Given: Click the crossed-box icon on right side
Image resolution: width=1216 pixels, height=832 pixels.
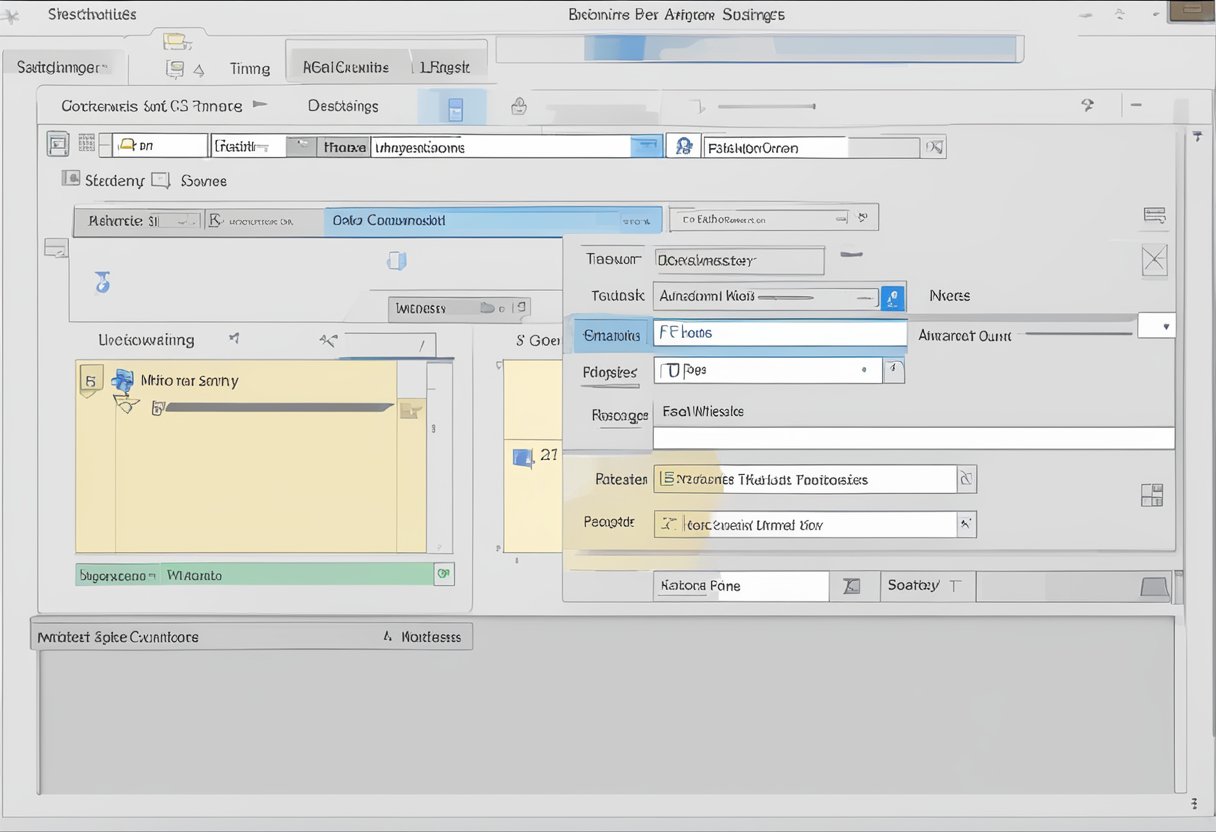Looking at the screenshot, I should click(1154, 261).
